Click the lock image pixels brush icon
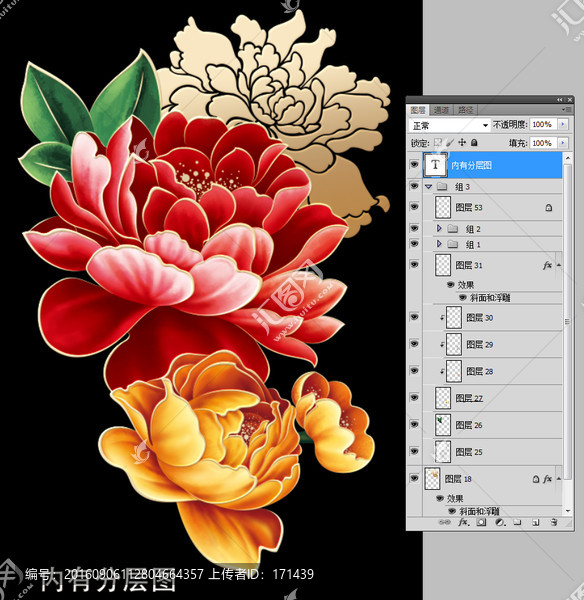This screenshot has height=600, width=584. [x=450, y=143]
